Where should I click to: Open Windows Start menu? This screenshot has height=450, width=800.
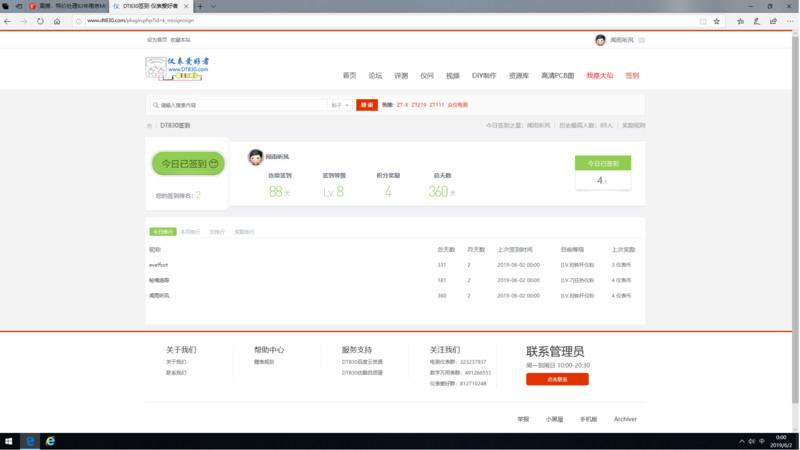point(9,441)
